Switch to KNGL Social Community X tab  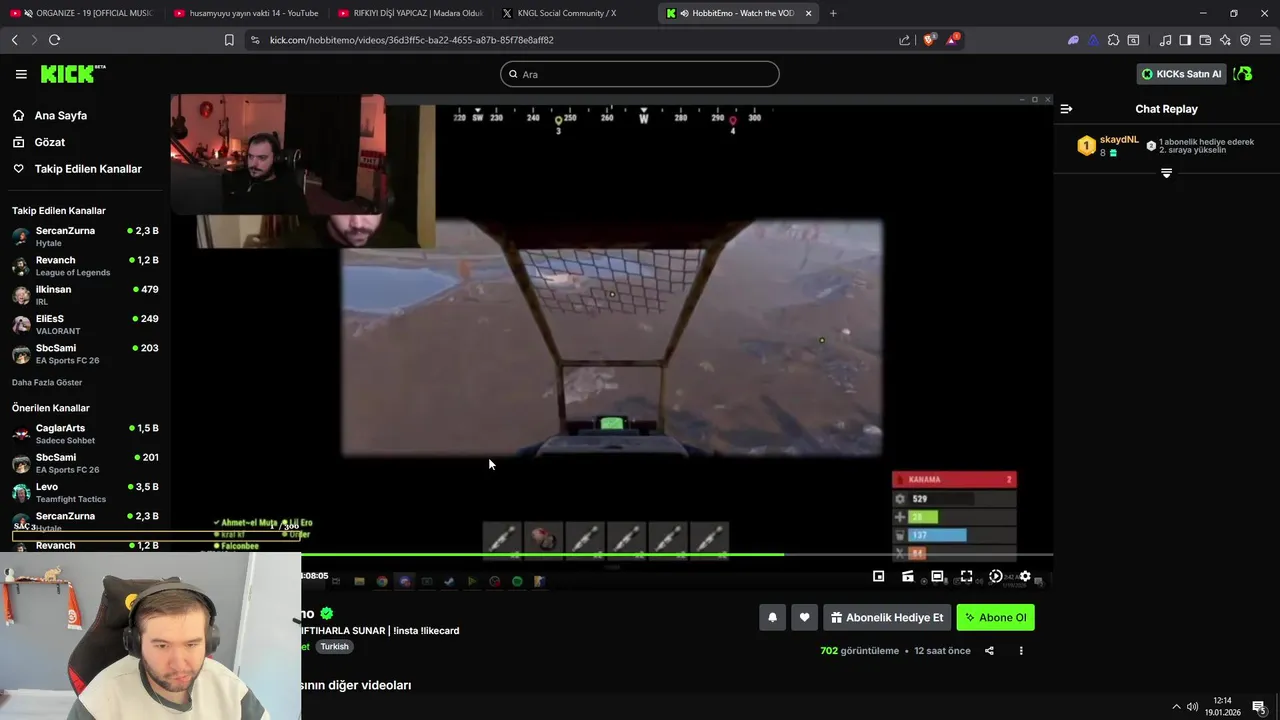(x=574, y=13)
